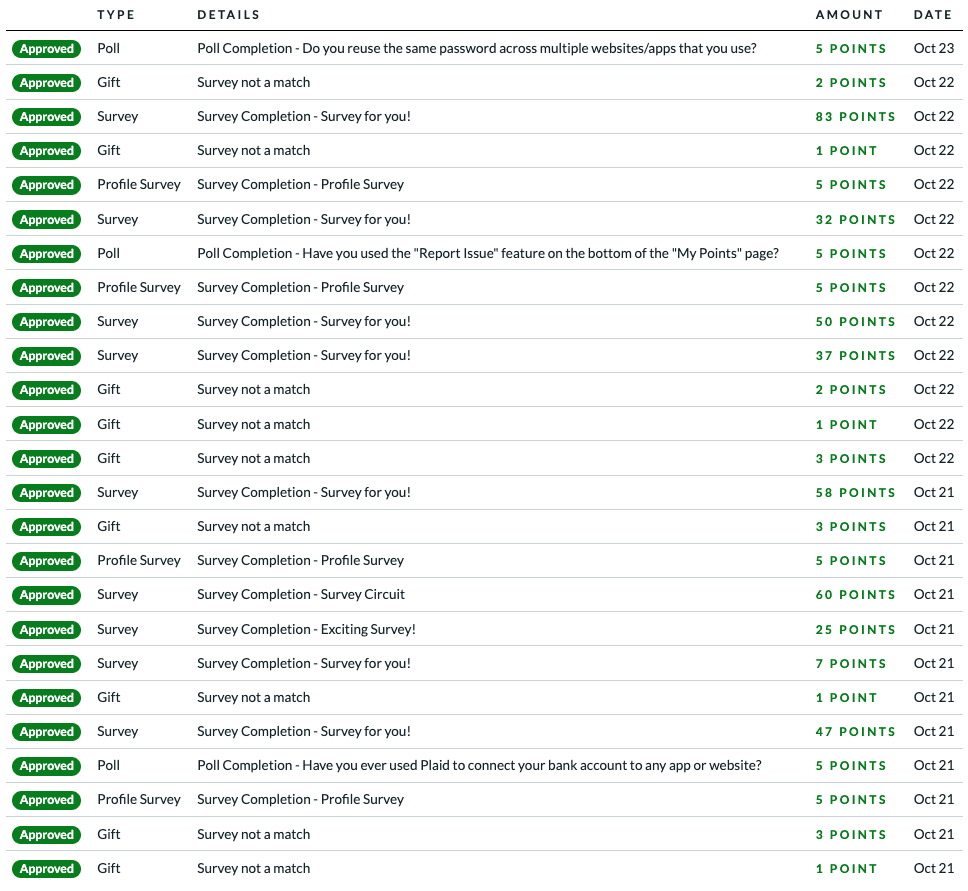Open the Plaid bank account poll entry

point(479,765)
